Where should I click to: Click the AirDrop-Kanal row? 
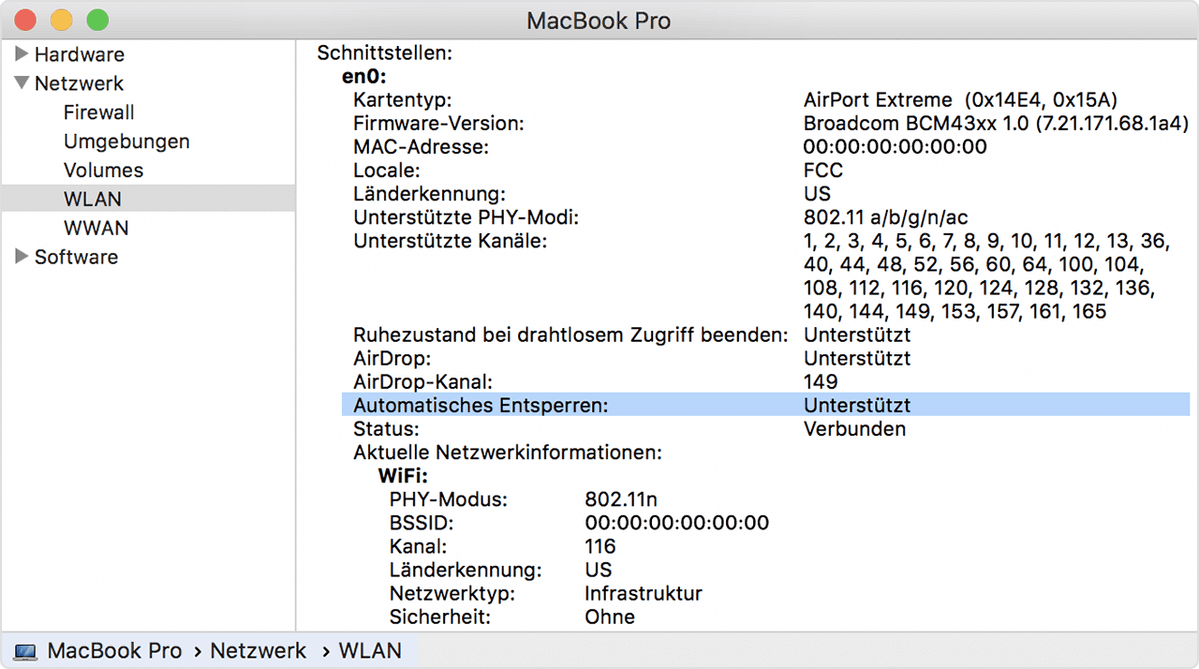click(423, 382)
